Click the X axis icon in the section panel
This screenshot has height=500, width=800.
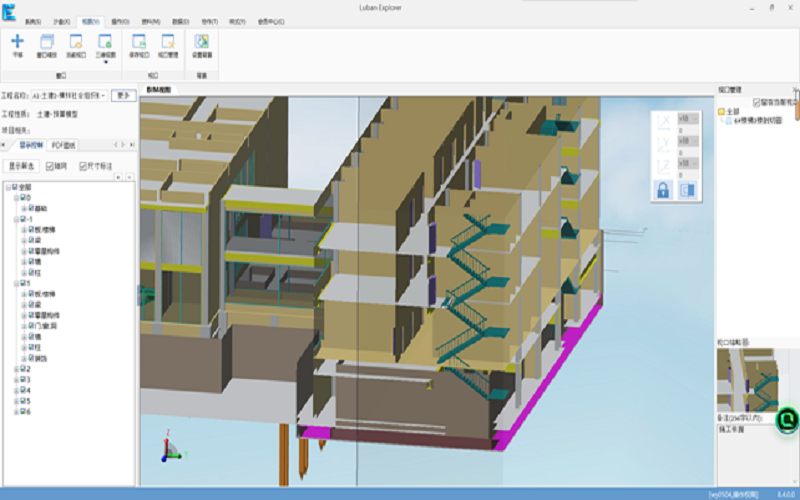point(663,121)
